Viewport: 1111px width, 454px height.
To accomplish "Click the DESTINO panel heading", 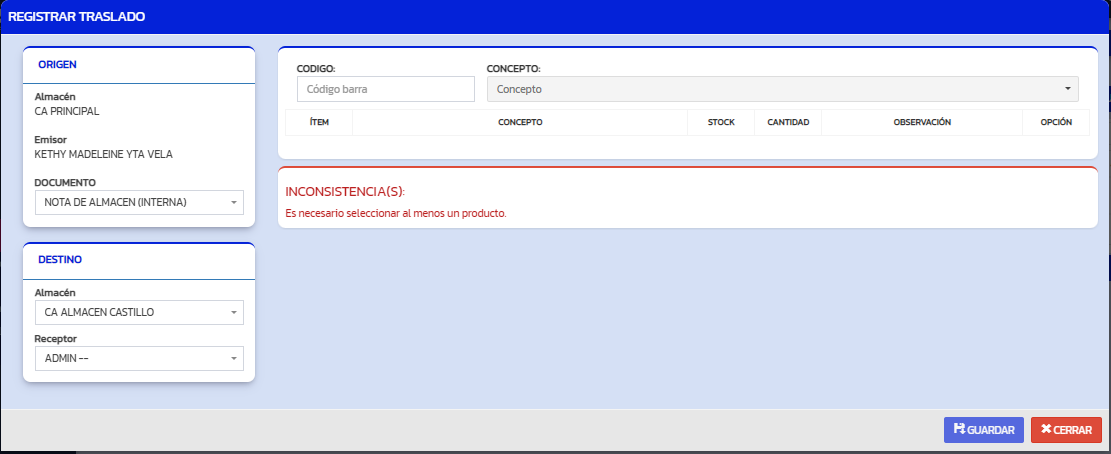I will pyautogui.click(x=60, y=259).
